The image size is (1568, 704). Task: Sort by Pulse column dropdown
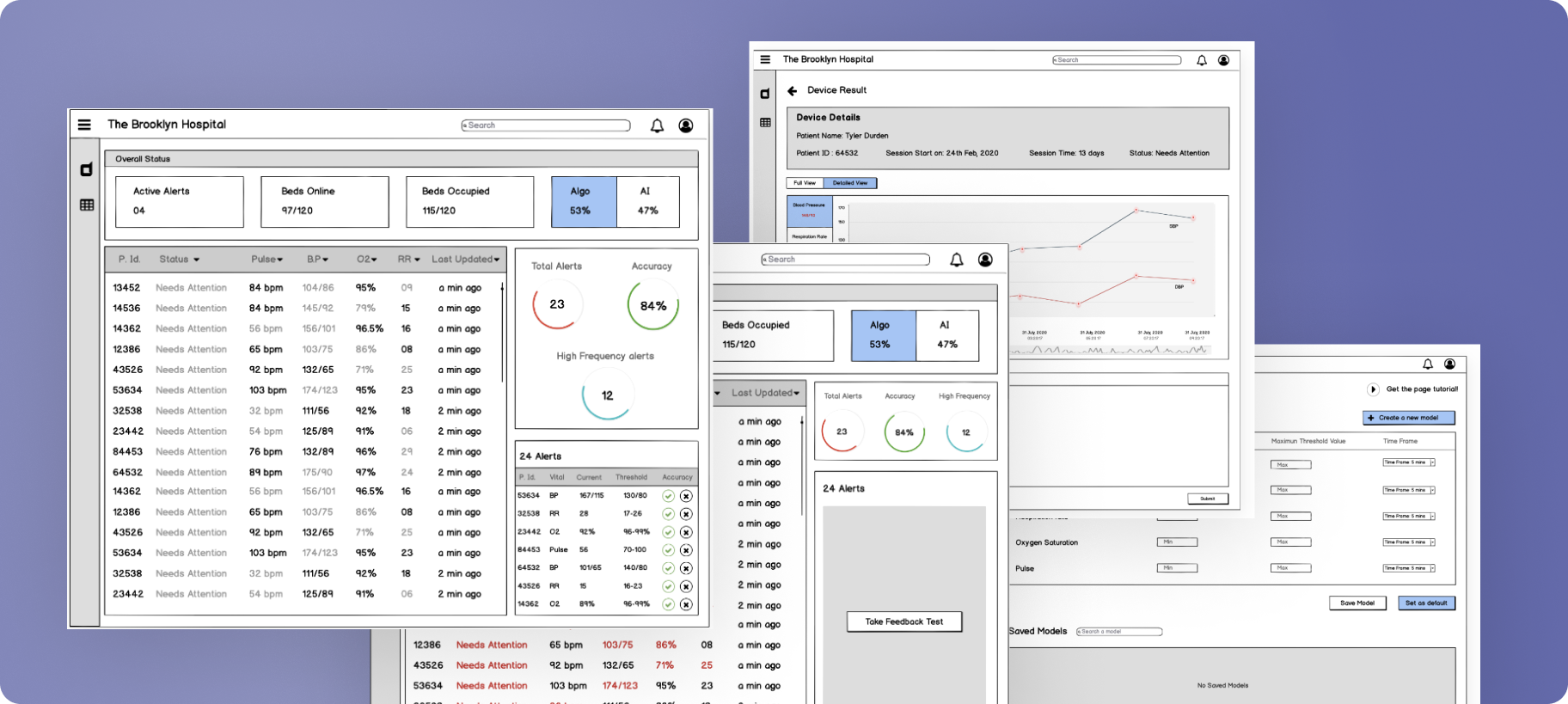coord(267,259)
